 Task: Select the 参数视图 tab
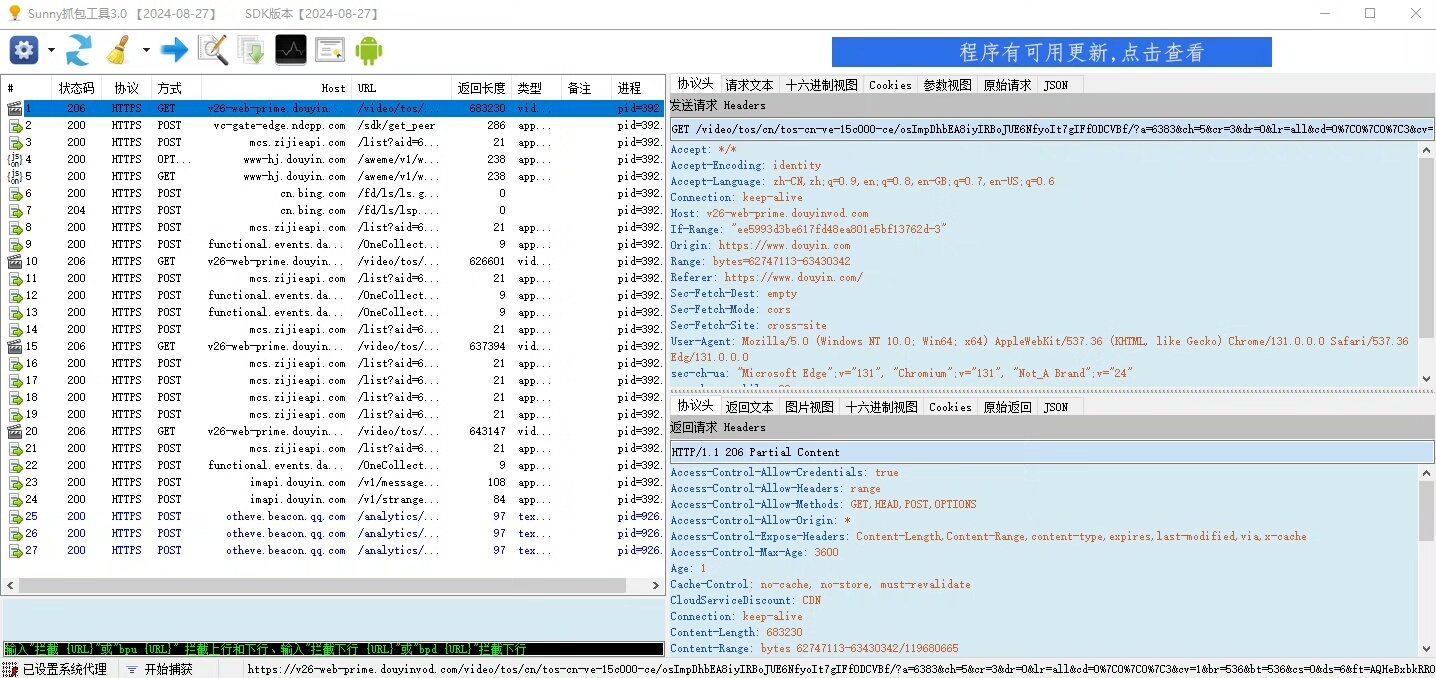click(x=947, y=85)
